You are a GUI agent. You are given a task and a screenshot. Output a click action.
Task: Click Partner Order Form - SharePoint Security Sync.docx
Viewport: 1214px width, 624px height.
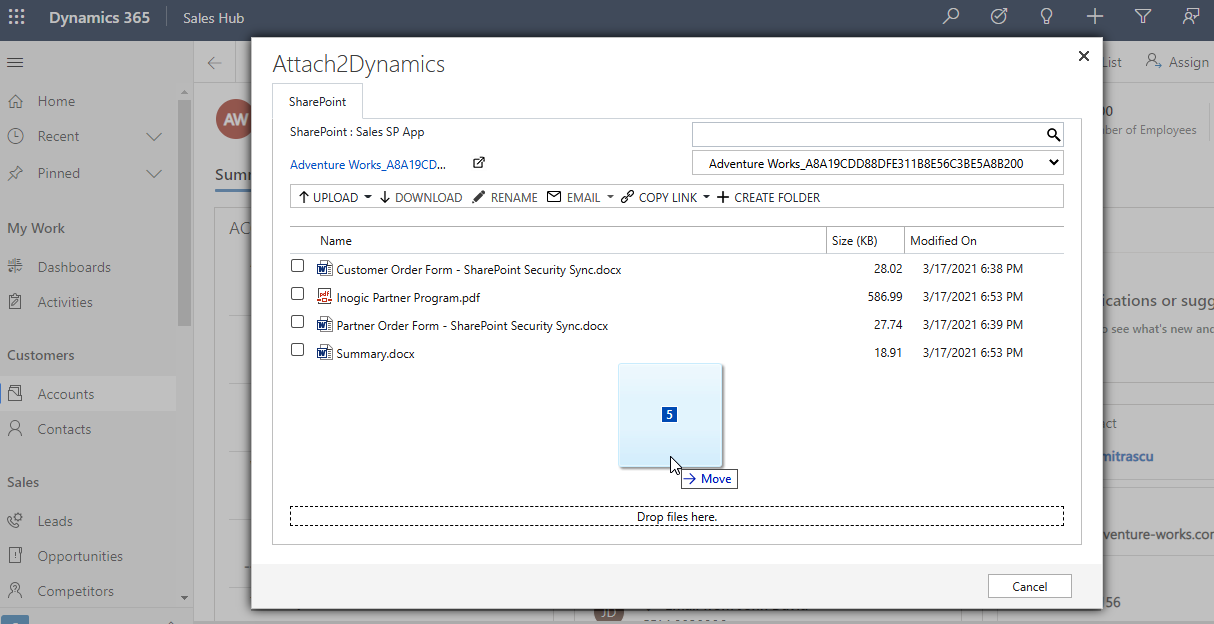(472, 326)
